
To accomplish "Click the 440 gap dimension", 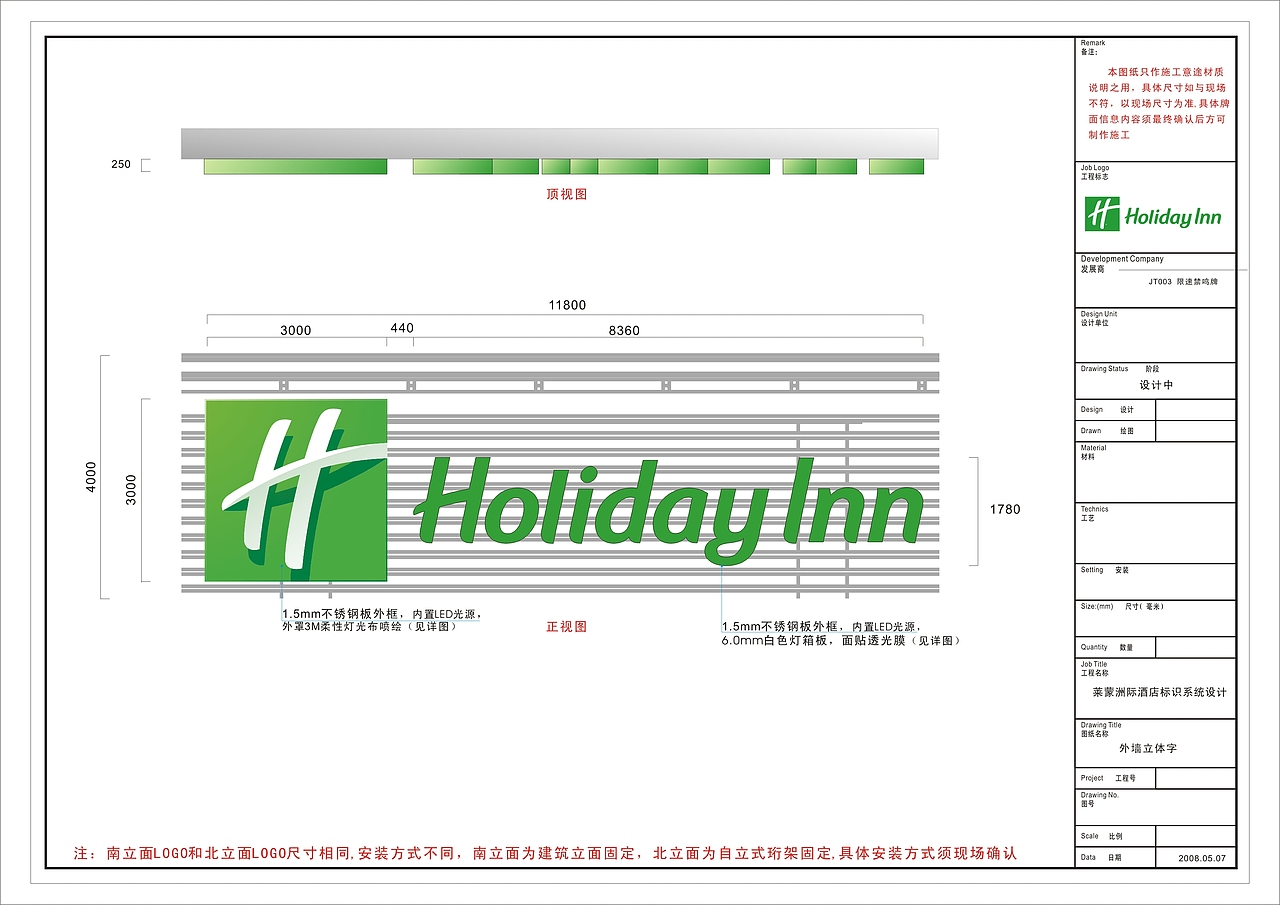I will point(402,328).
